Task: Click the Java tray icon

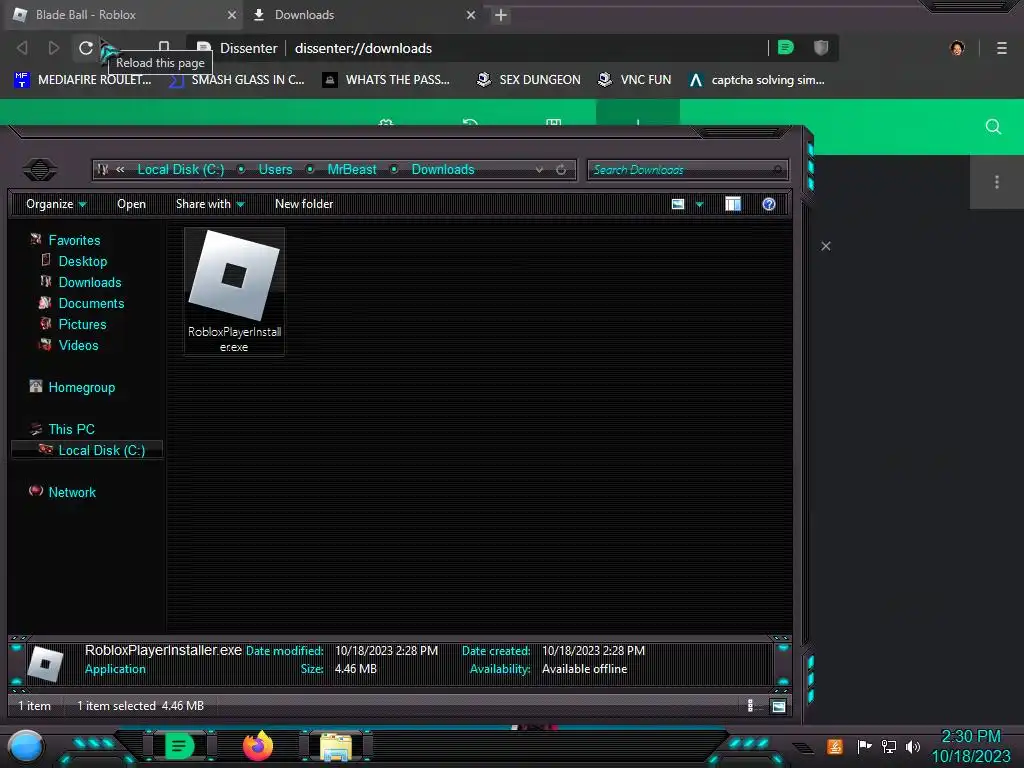Action: point(834,746)
